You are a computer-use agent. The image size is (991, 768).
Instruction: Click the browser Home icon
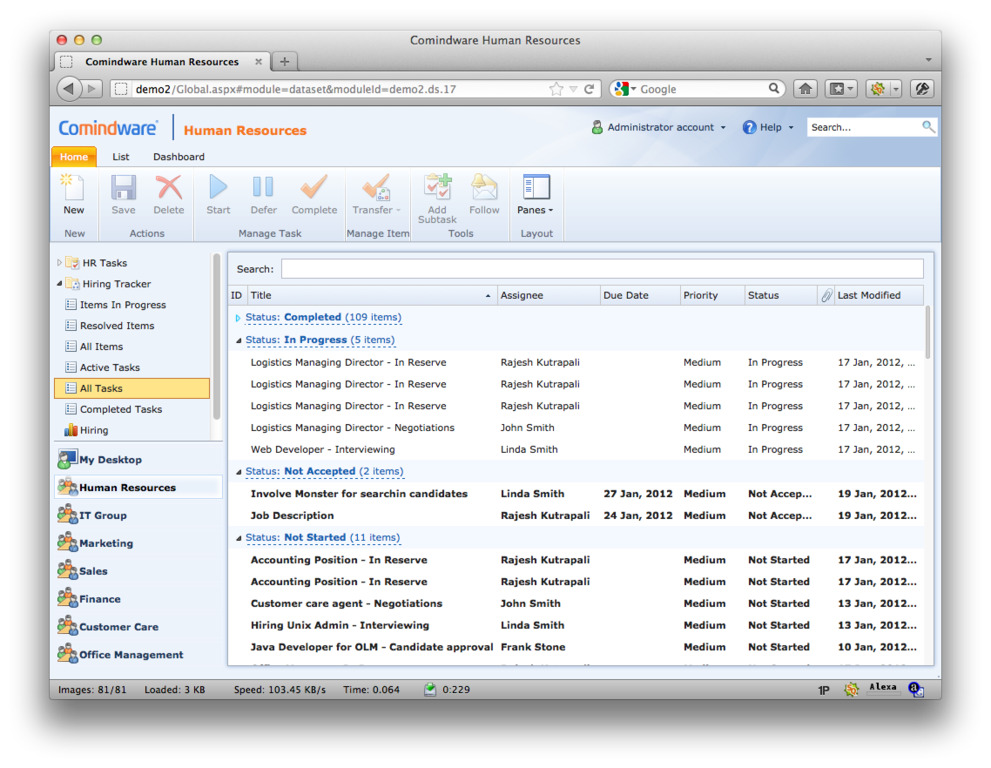click(805, 89)
